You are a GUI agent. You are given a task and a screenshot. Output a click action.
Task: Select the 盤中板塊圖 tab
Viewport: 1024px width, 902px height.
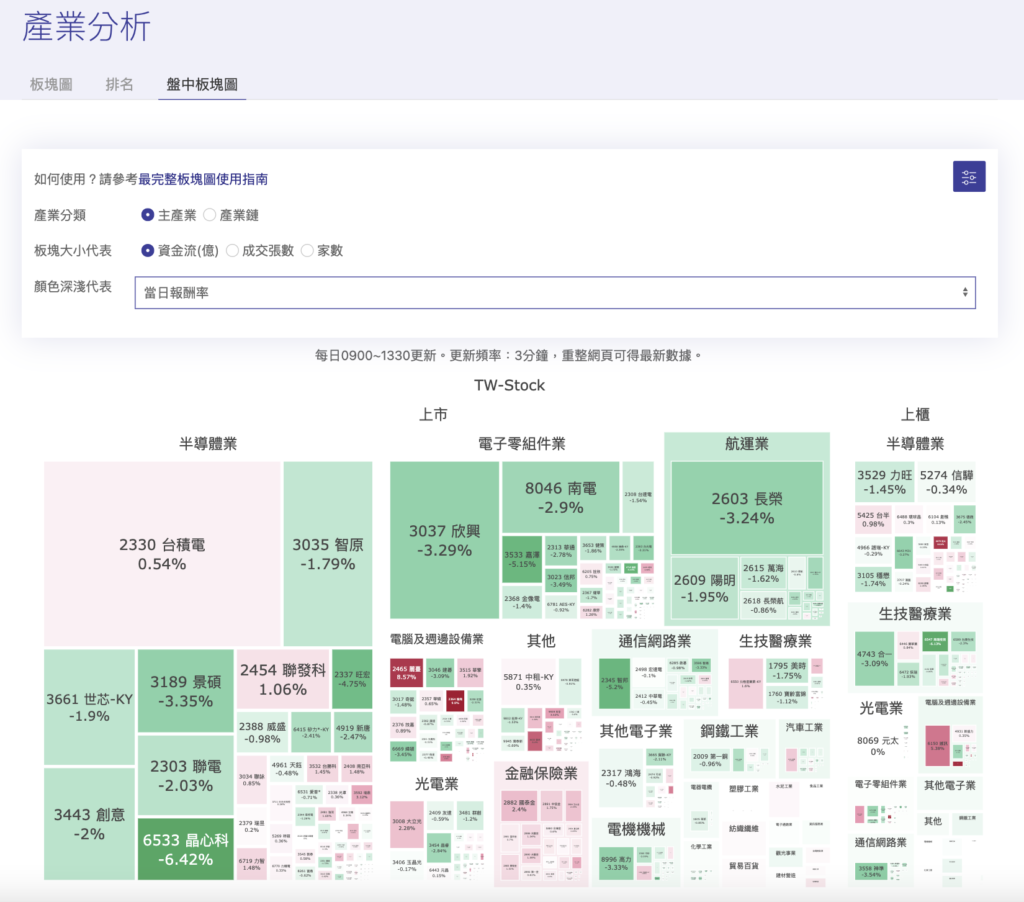(202, 84)
